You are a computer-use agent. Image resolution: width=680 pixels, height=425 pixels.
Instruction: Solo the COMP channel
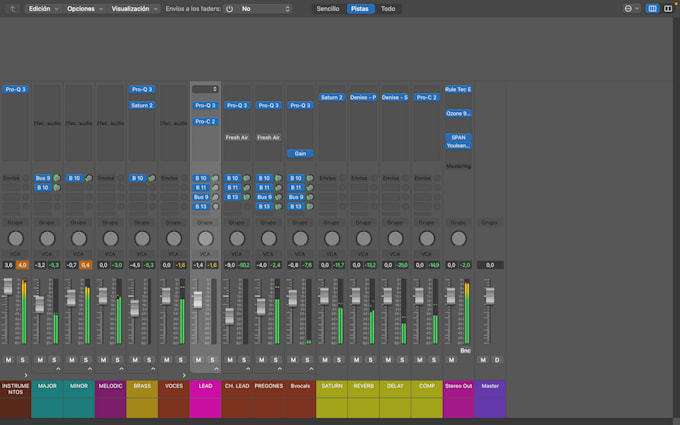point(434,360)
